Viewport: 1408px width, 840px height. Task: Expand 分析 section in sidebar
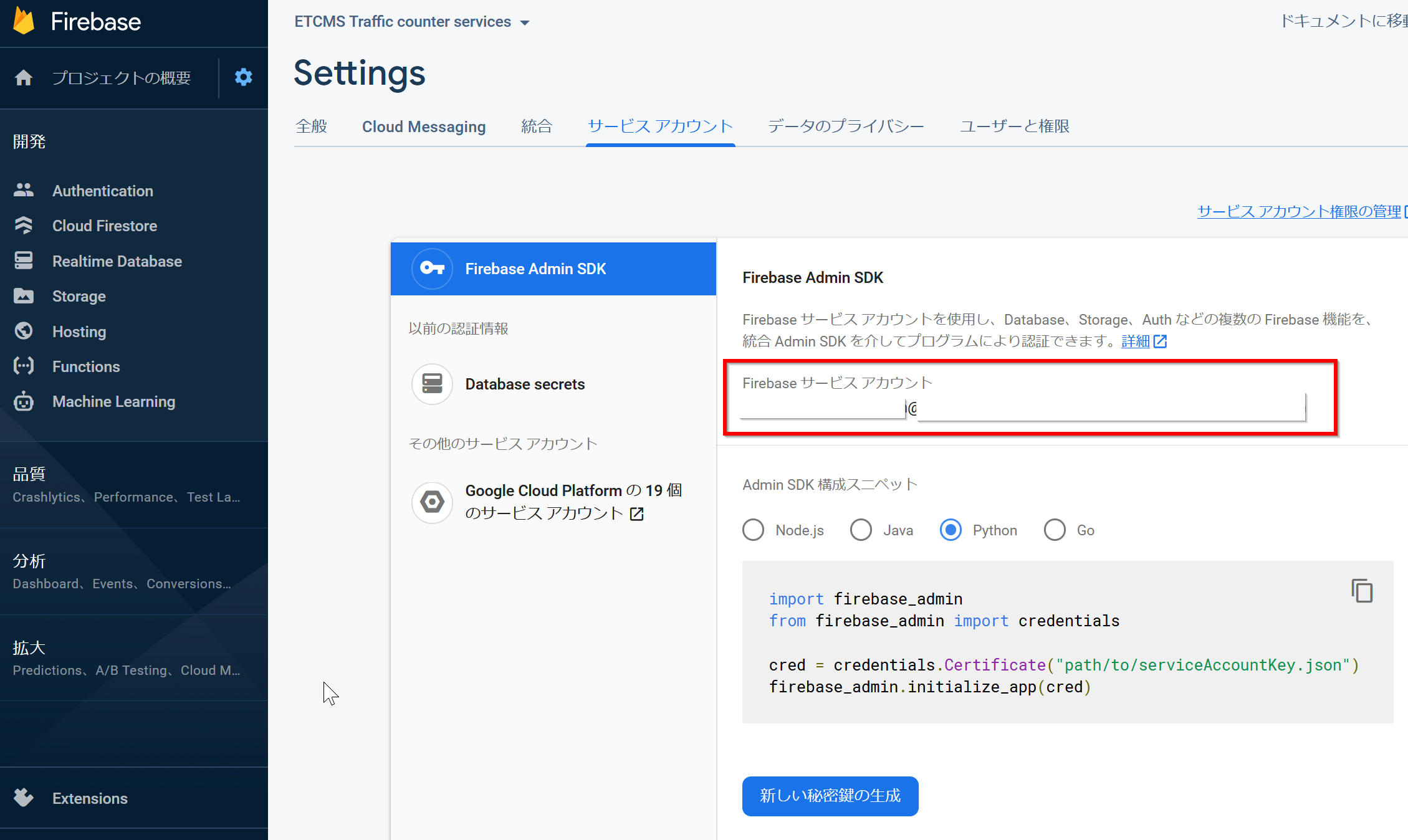(x=134, y=571)
